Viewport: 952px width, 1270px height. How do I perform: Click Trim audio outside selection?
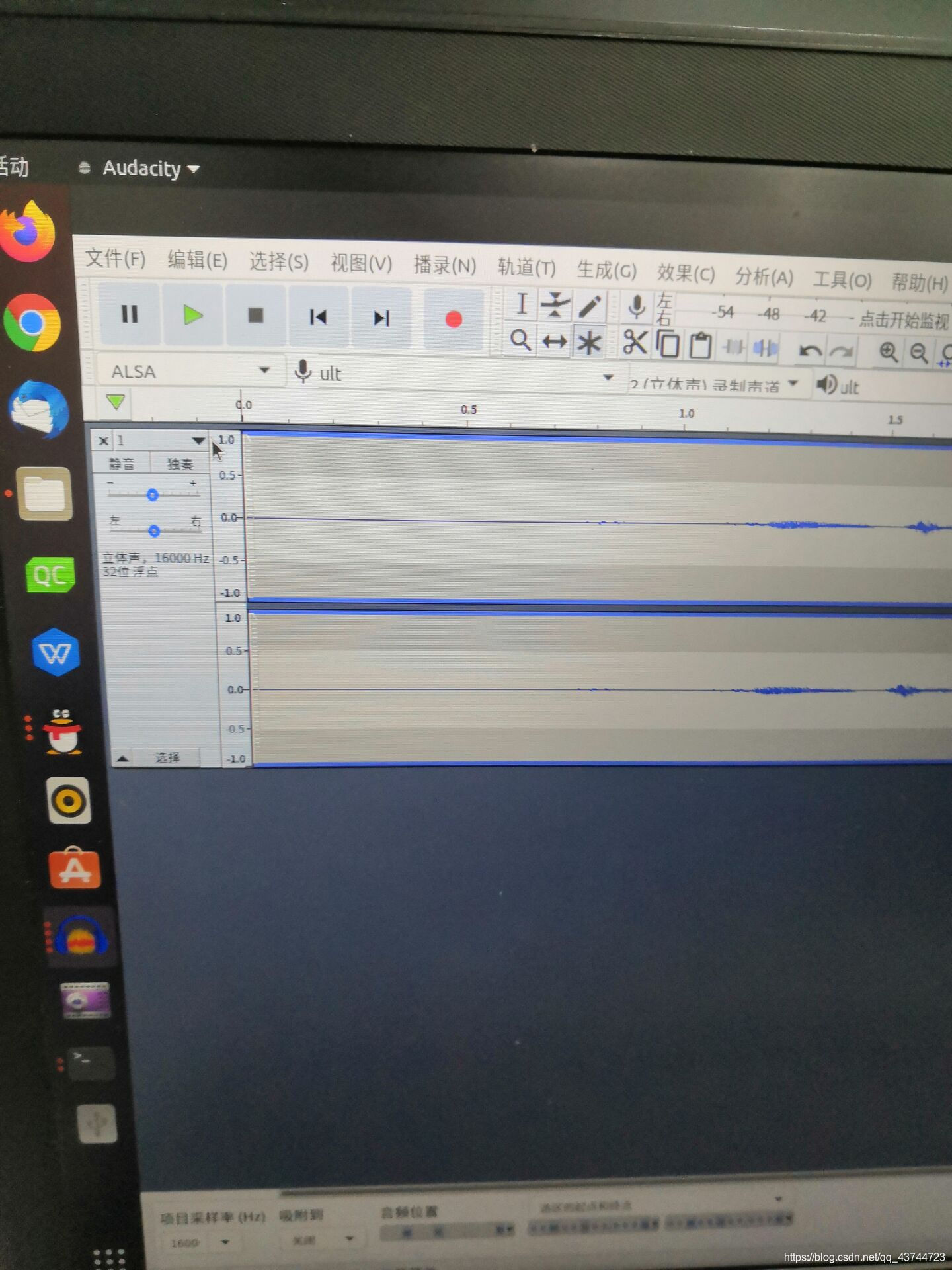coord(733,347)
